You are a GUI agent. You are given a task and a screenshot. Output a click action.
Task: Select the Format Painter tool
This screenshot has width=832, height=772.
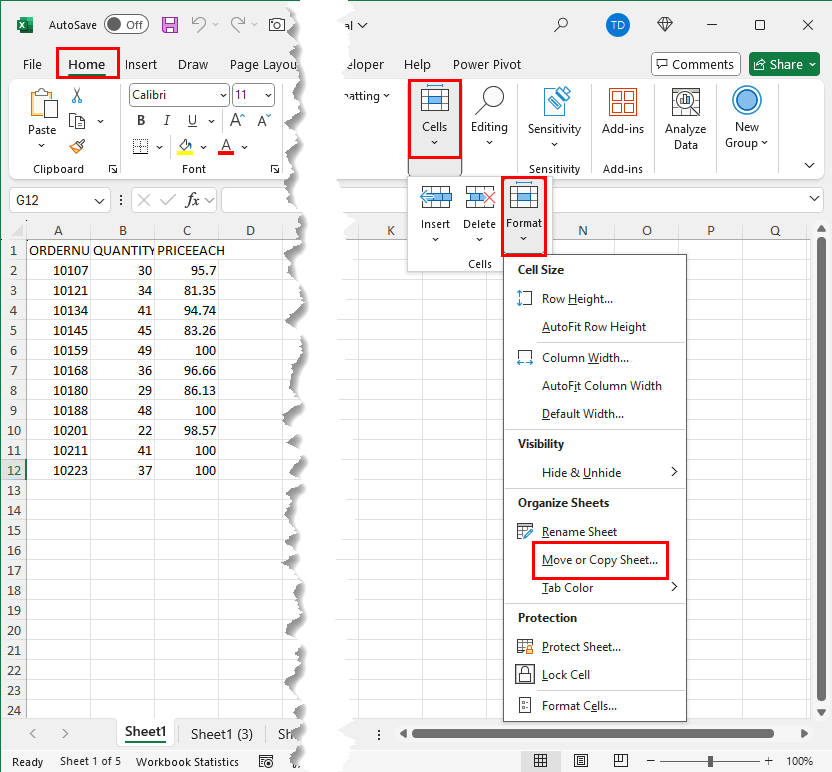(75, 147)
